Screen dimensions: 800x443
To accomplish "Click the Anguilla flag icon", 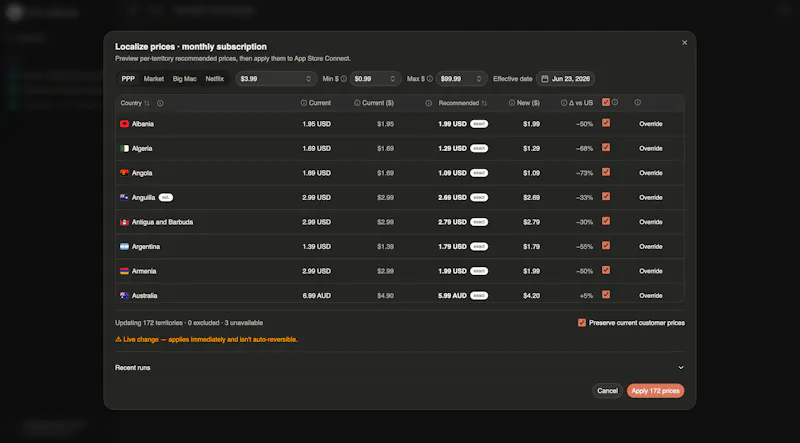I will coord(124,197).
